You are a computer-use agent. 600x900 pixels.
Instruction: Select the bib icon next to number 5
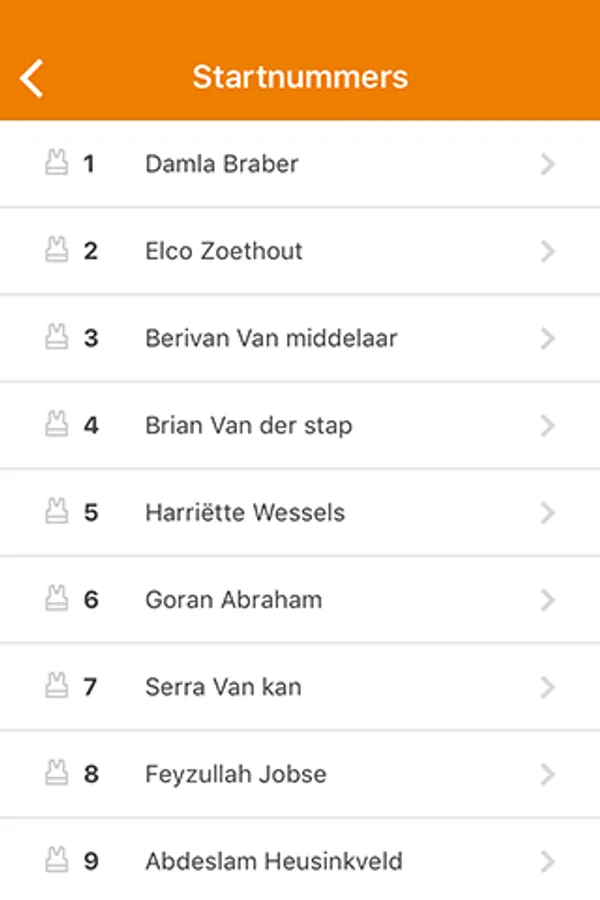pos(57,512)
